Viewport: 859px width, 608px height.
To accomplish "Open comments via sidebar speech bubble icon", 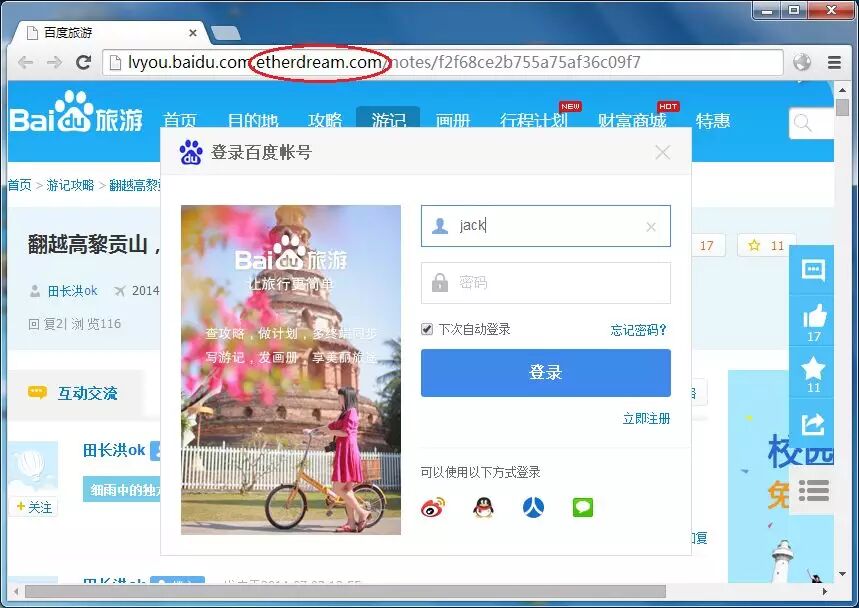I will click(x=812, y=270).
